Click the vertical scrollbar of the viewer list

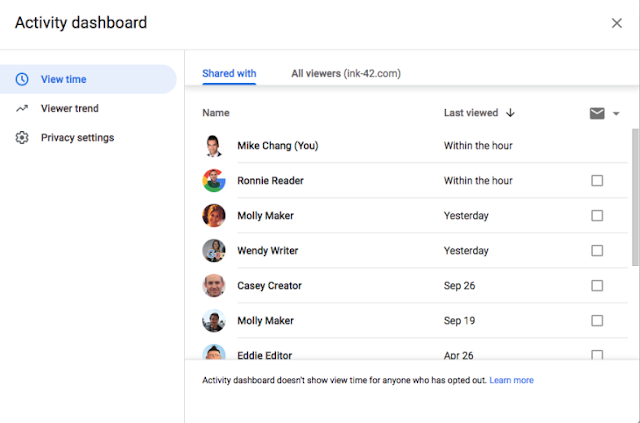[635, 200]
